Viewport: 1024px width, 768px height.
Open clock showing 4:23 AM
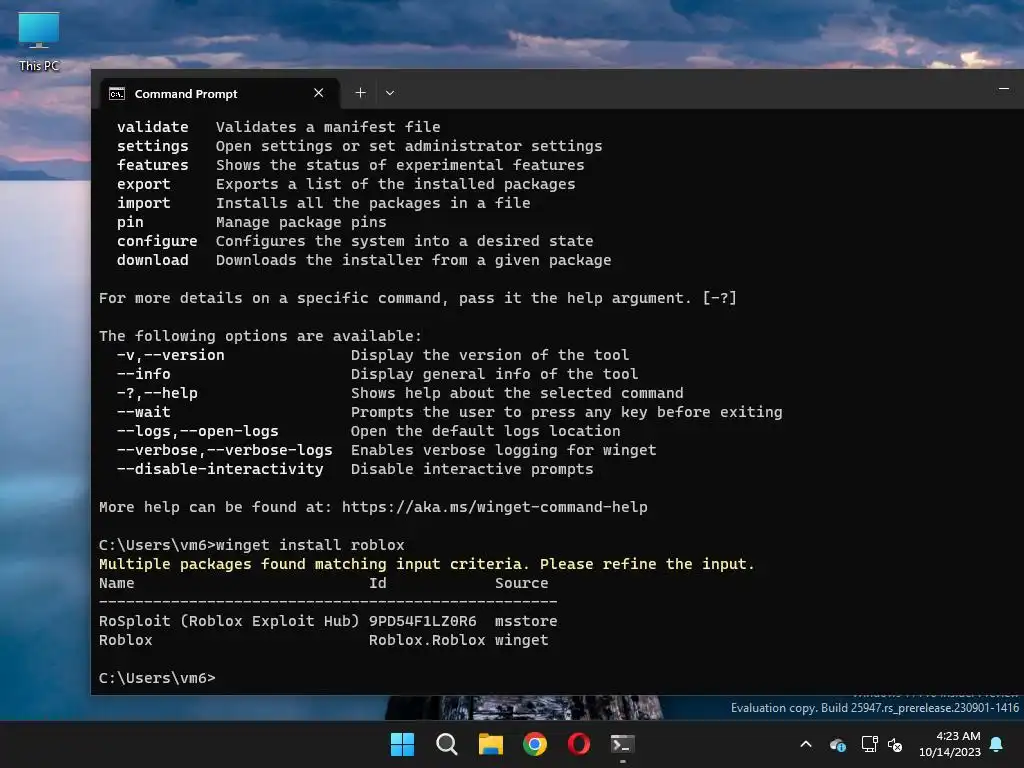(x=950, y=744)
